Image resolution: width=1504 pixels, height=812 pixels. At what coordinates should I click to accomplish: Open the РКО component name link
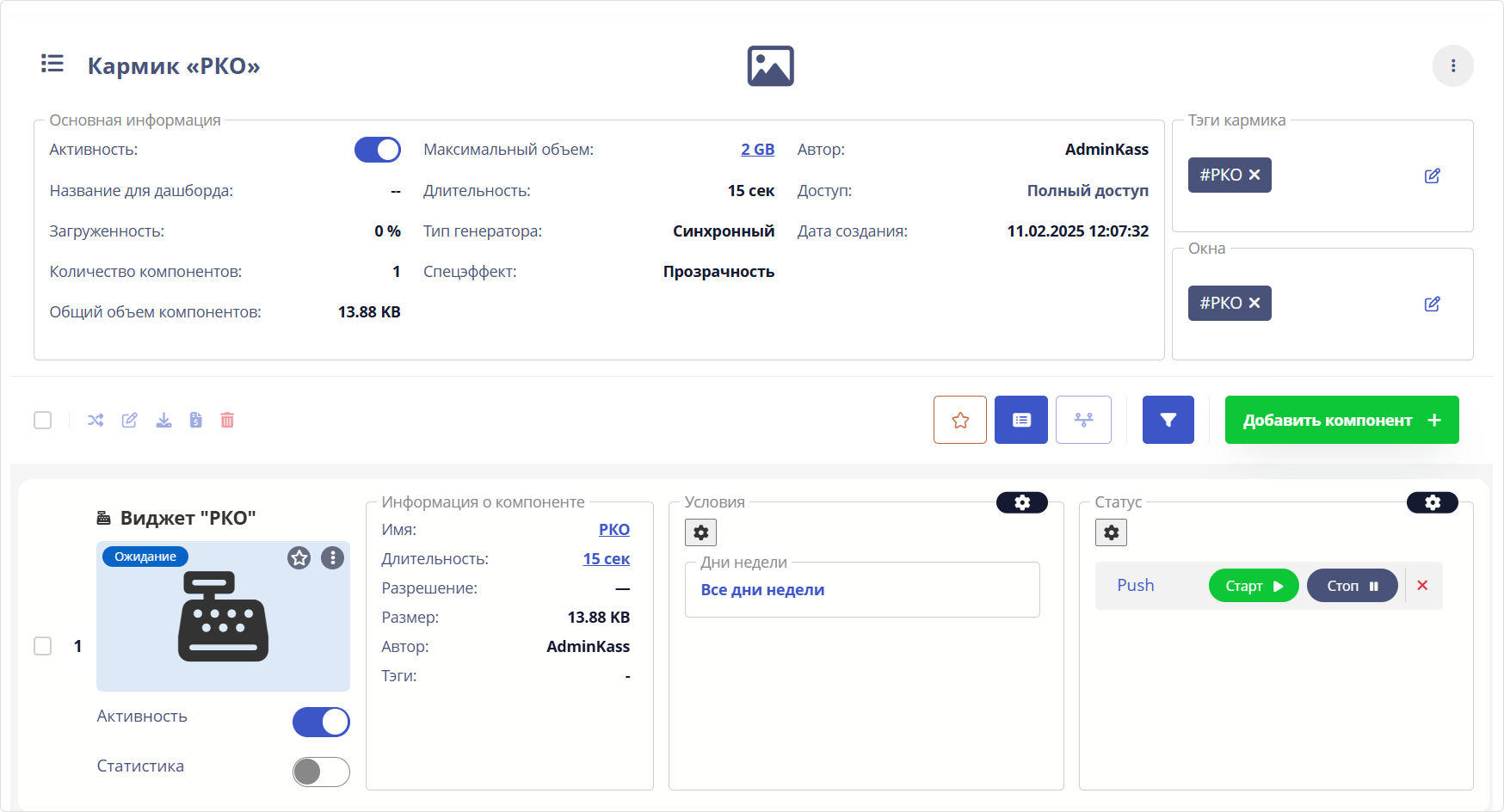[614, 530]
